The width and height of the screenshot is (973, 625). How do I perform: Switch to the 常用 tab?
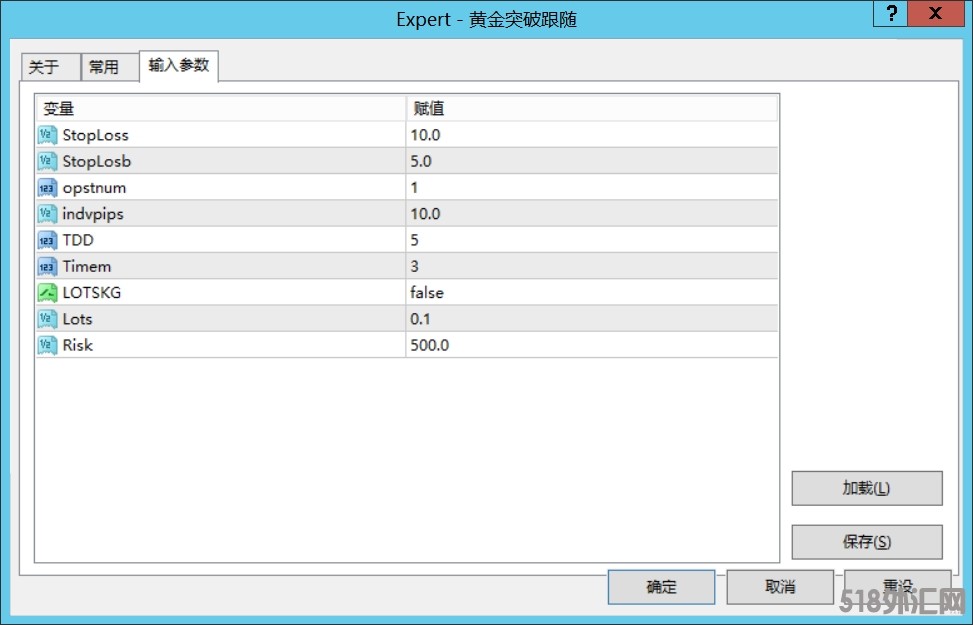click(x=110, y=67)
